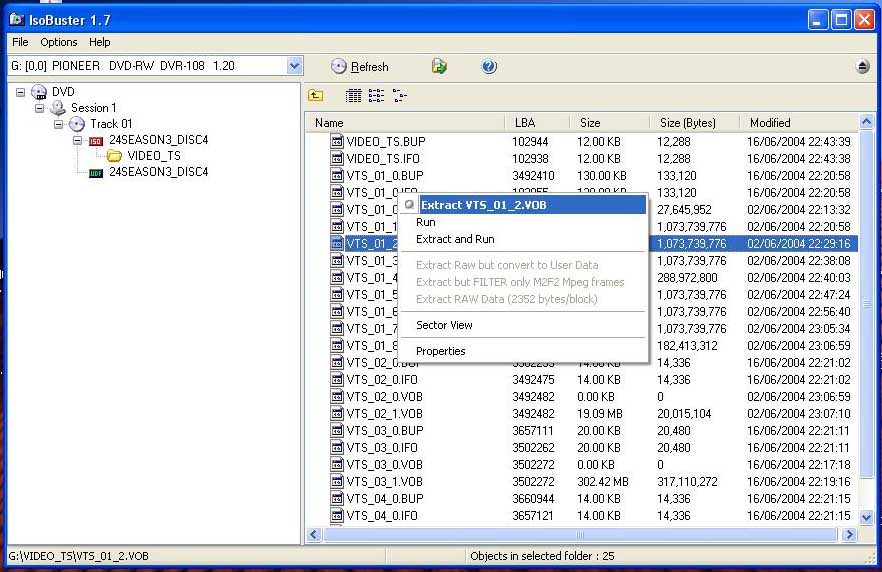Open the drive selection dropdown
Viewport: 882px width, 572px height.
[x=294, y=66]
